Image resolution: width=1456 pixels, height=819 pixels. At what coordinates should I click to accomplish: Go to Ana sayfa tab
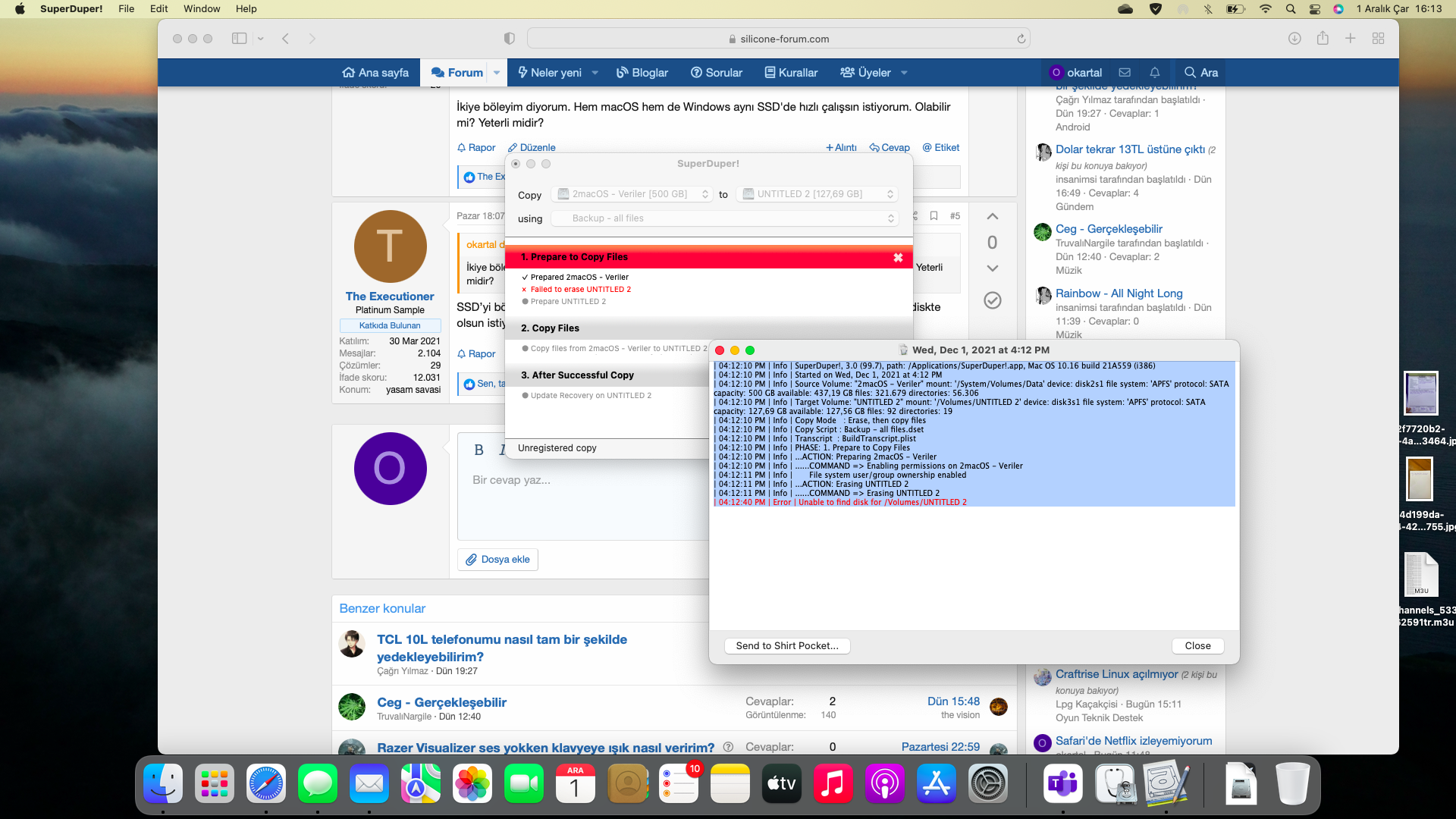(375, 73)
